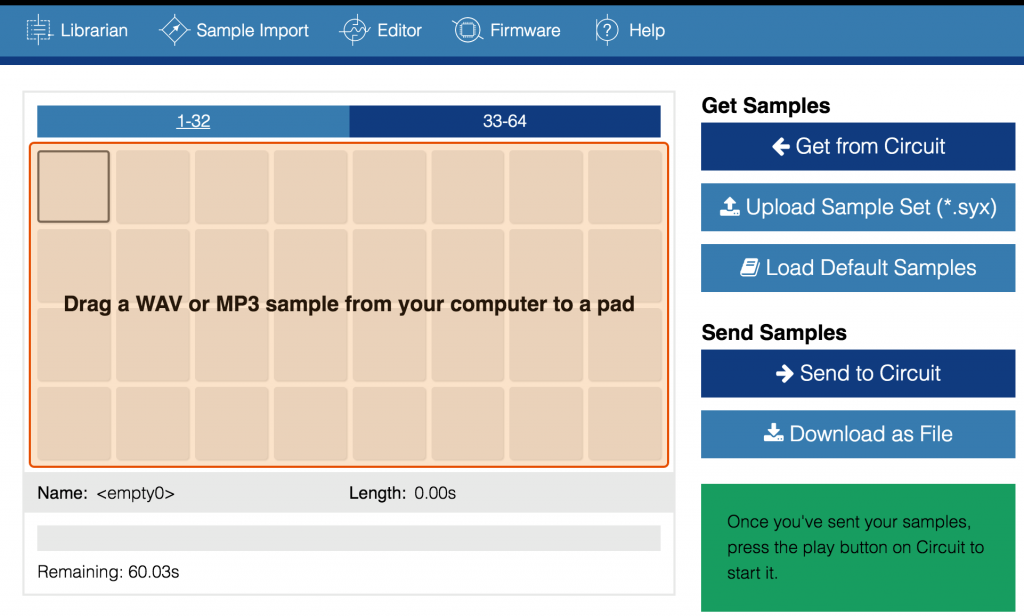The width and height of the screenshot is (1024, 616).
Task: Switch to the 33-64 pads tab
Action: tap(504, 121)
